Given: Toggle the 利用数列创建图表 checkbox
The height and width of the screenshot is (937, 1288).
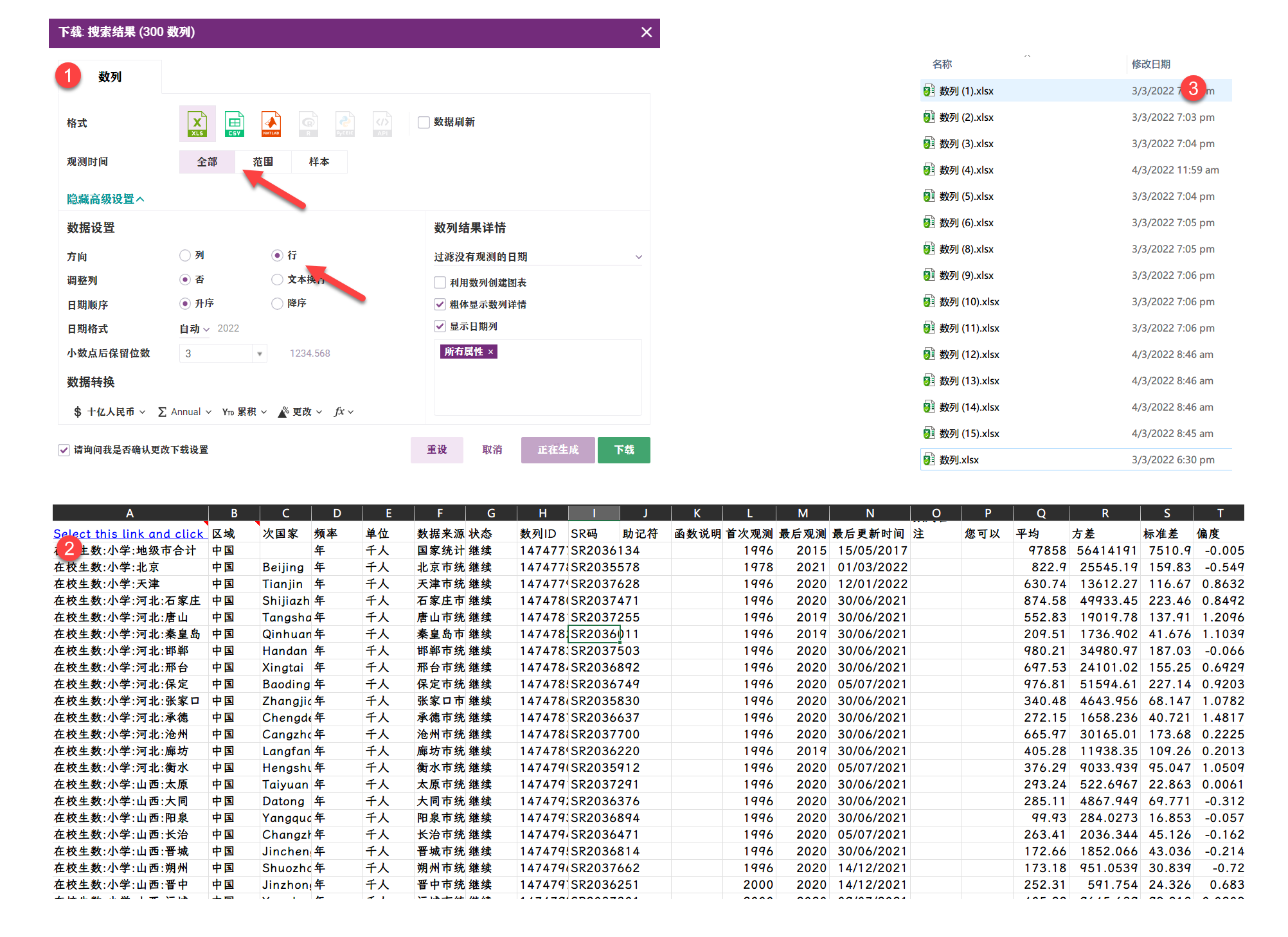Looking at the screenshot, I should point(440,283).
